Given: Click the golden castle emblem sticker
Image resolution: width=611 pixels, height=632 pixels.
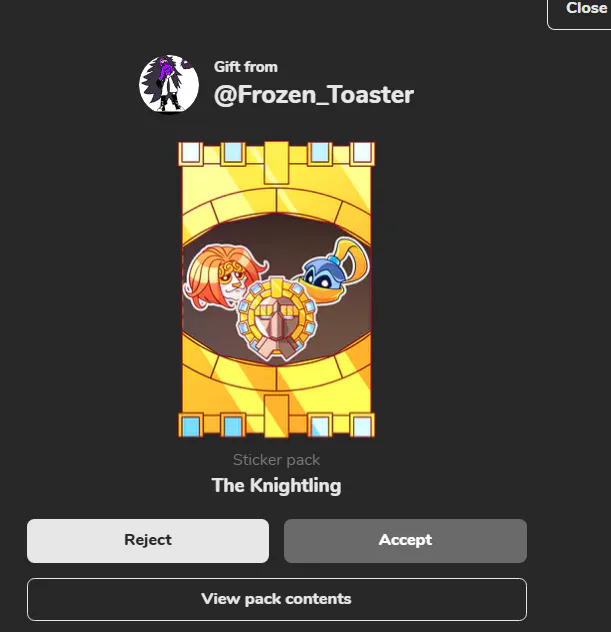Looking at the screenshot, I should pos(276,319).
